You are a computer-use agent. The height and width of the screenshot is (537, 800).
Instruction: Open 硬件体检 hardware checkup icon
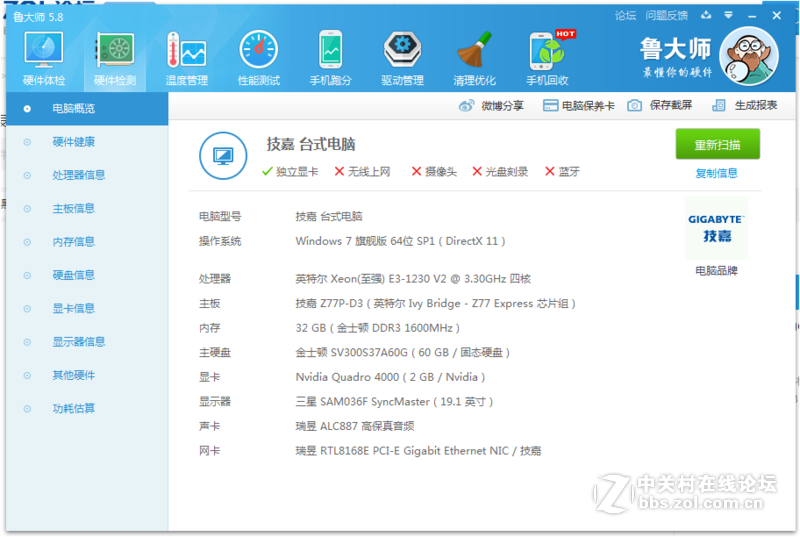44,58
